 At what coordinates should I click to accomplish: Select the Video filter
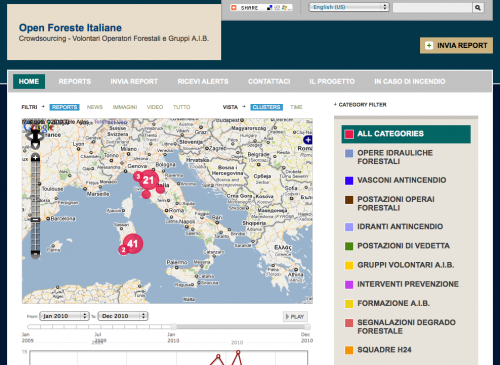[155, 107]
